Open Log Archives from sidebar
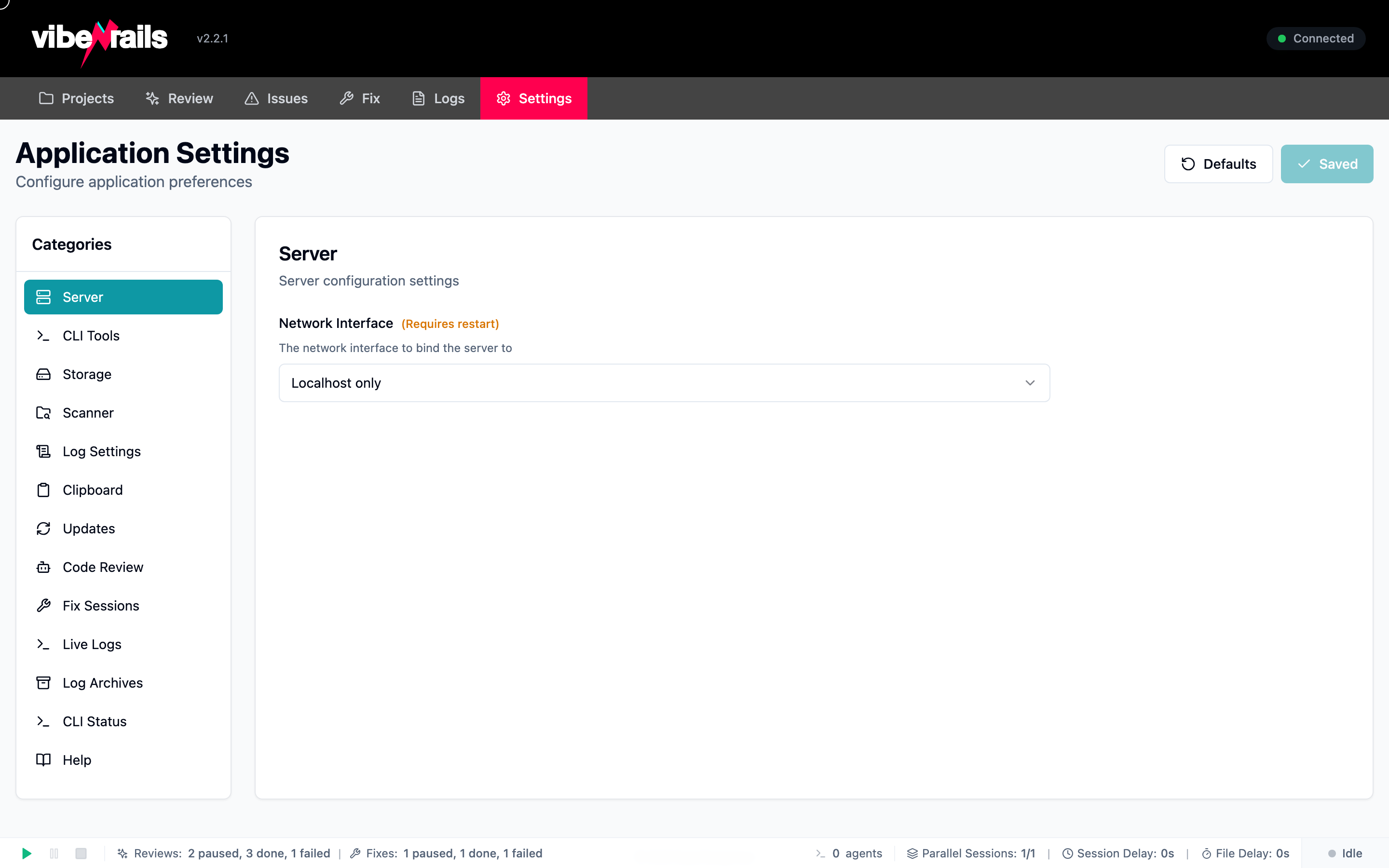The image size is (1389, 868). tap(103, 682)
